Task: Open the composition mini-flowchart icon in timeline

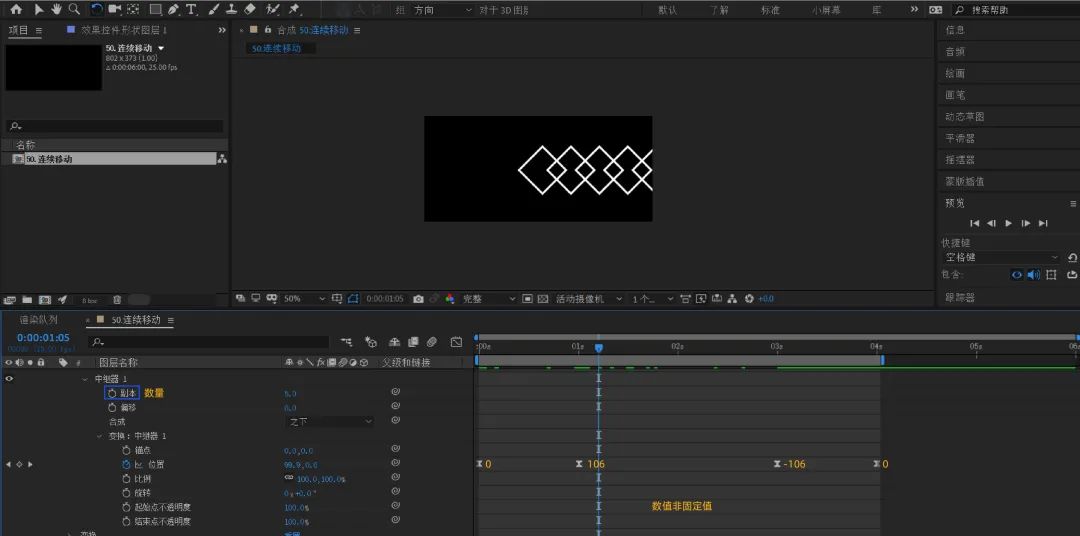Action: tap(346, 342)
